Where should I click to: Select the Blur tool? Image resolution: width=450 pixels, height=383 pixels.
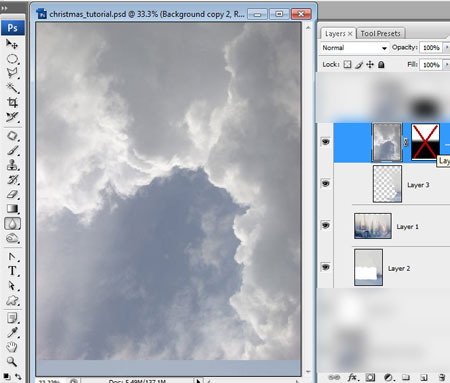pos(12,224)
